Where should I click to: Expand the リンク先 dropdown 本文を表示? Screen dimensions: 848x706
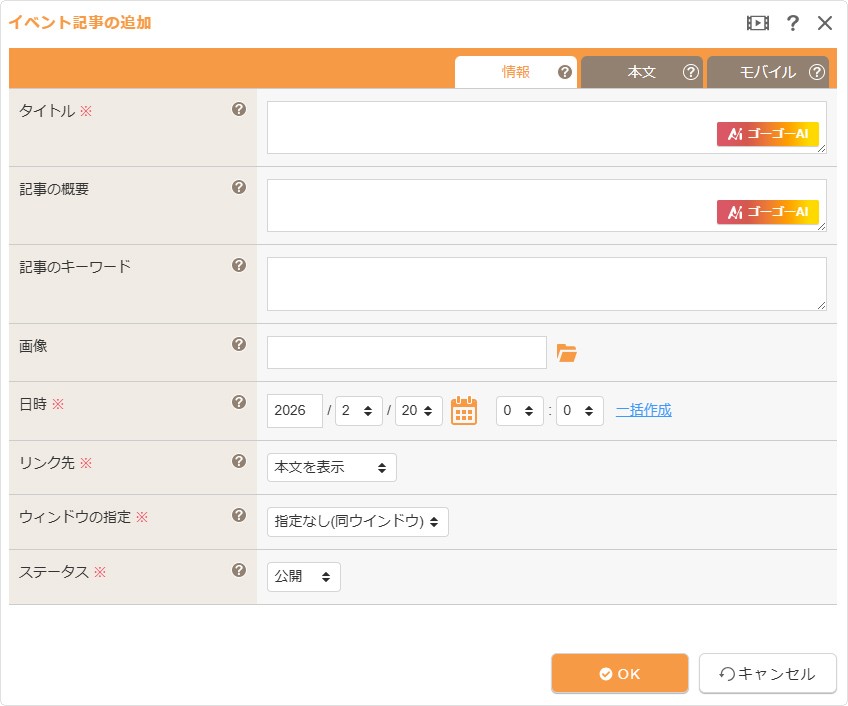331,468
